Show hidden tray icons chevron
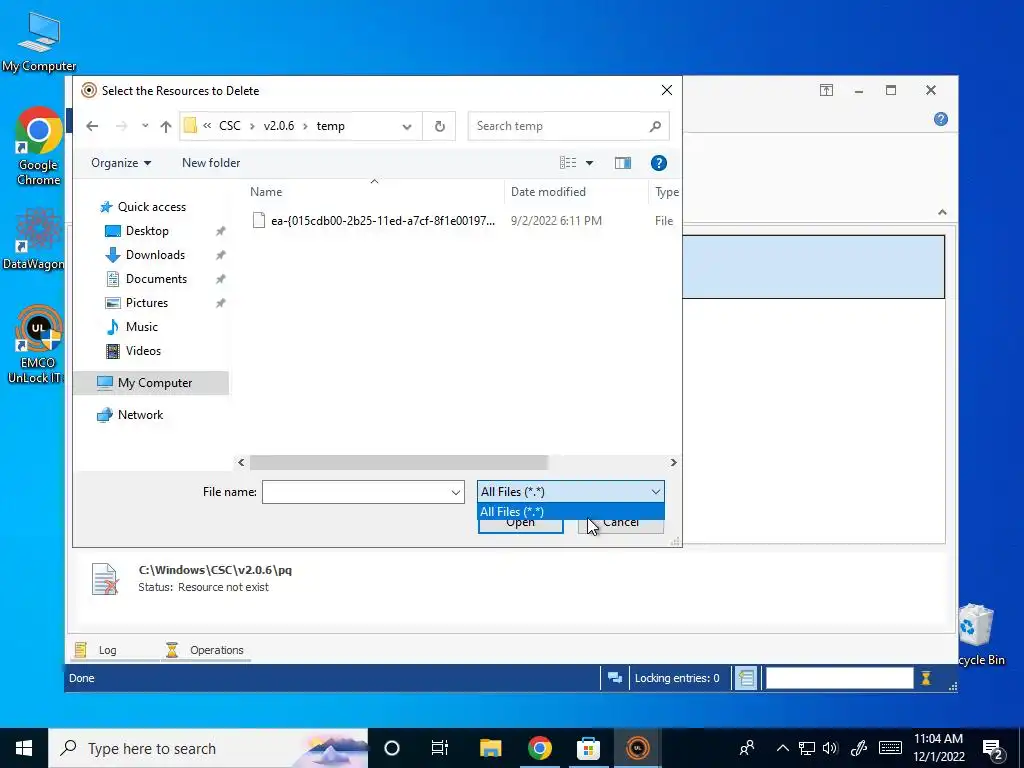The height and width of the screenshot is (768, 1024). (782, 748)
